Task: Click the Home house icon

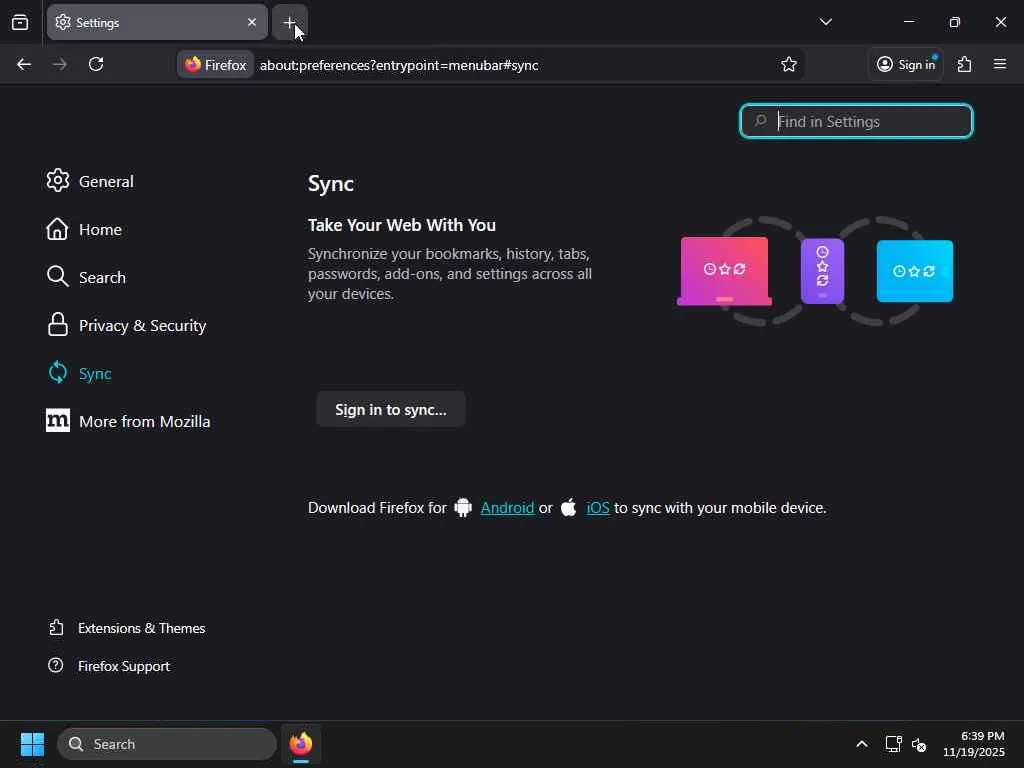Action: (x=57, y=229)
